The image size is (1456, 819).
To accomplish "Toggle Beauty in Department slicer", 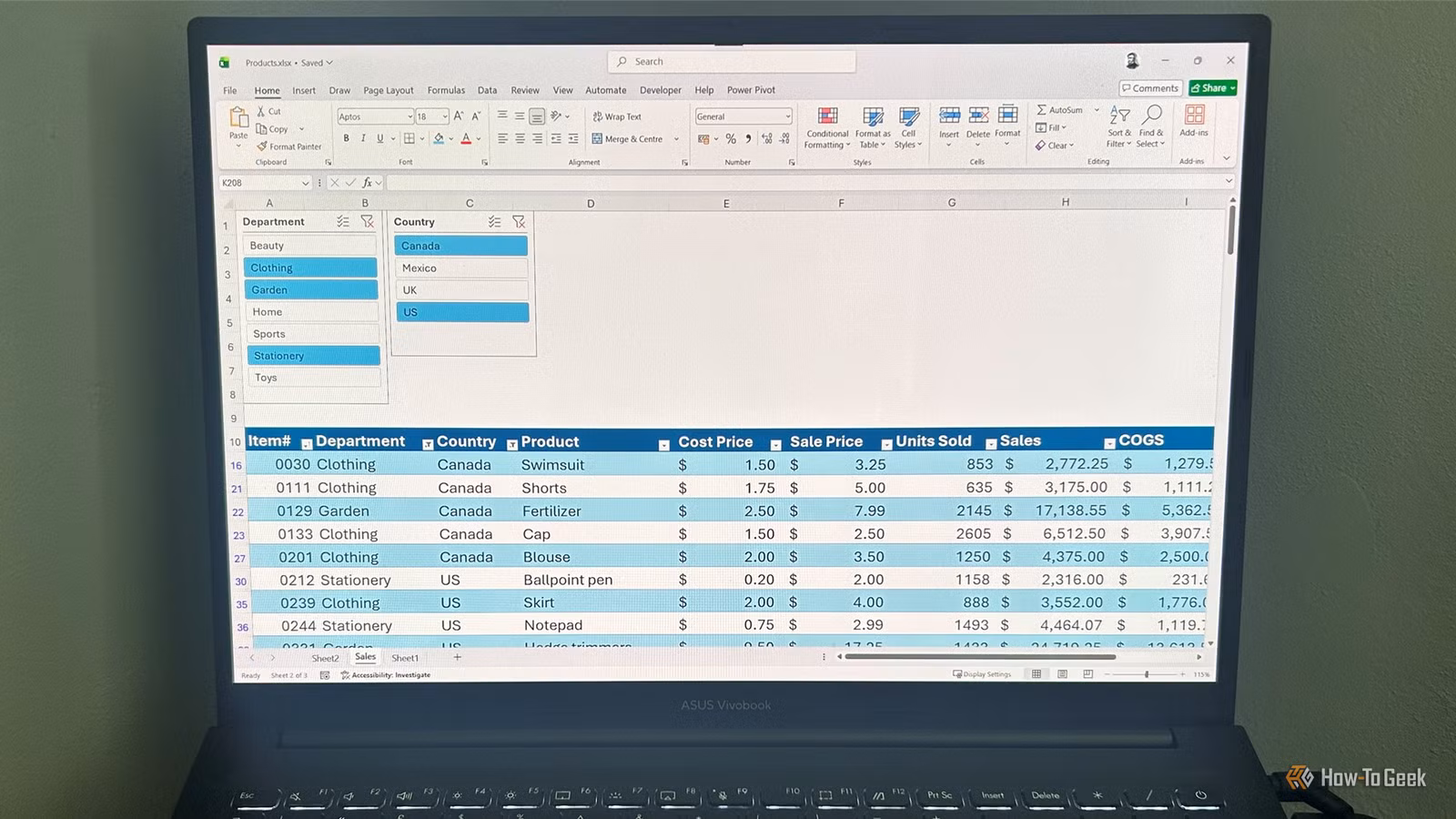I will click(x=309, y=246).
